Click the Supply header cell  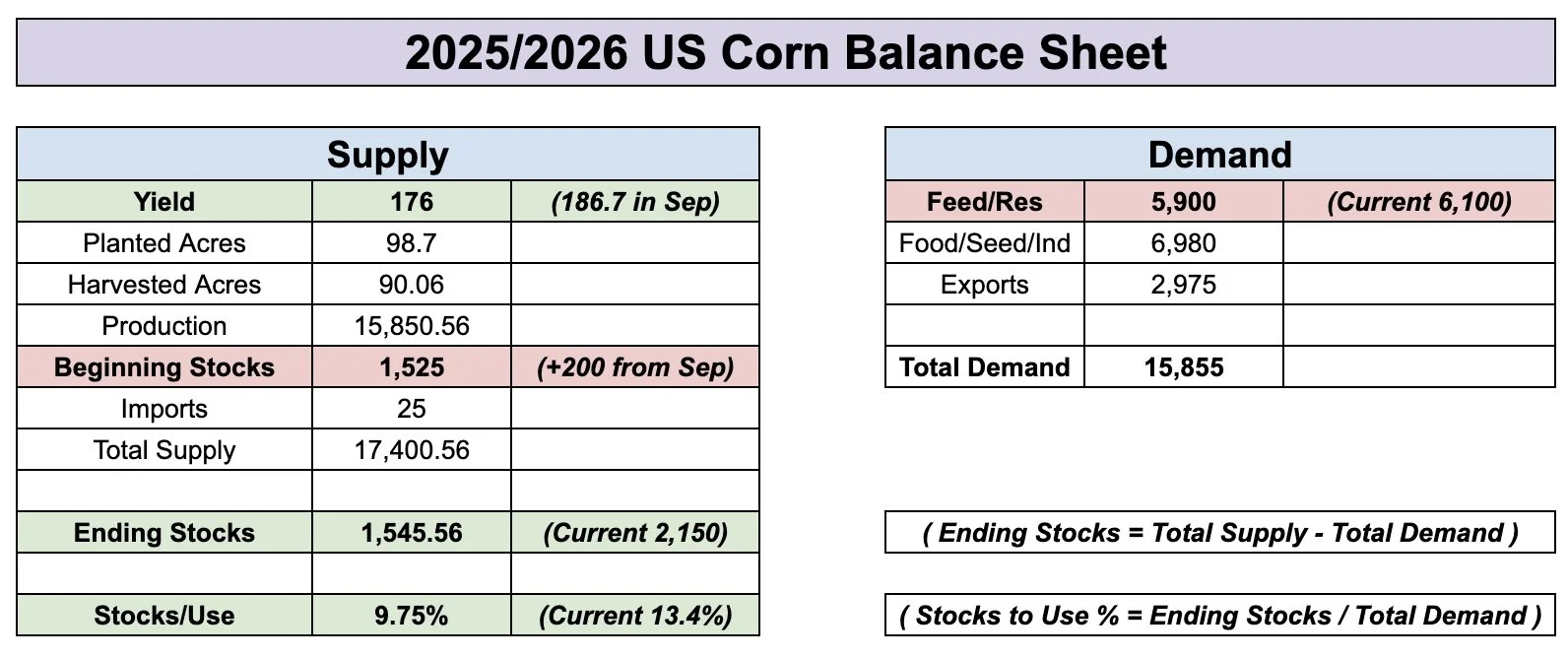coord(388,155)
